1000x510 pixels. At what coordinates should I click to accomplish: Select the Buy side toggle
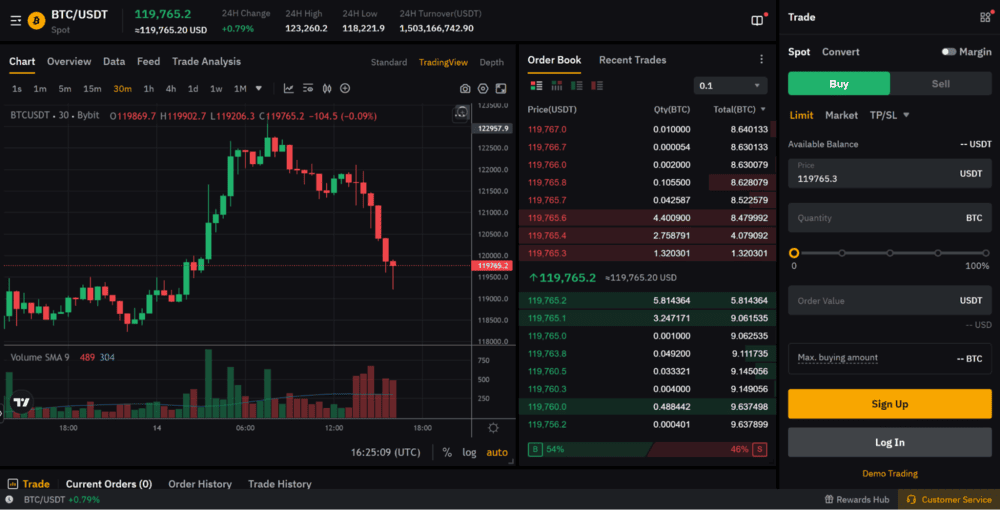pyautogui.click(x=839, y=84)
